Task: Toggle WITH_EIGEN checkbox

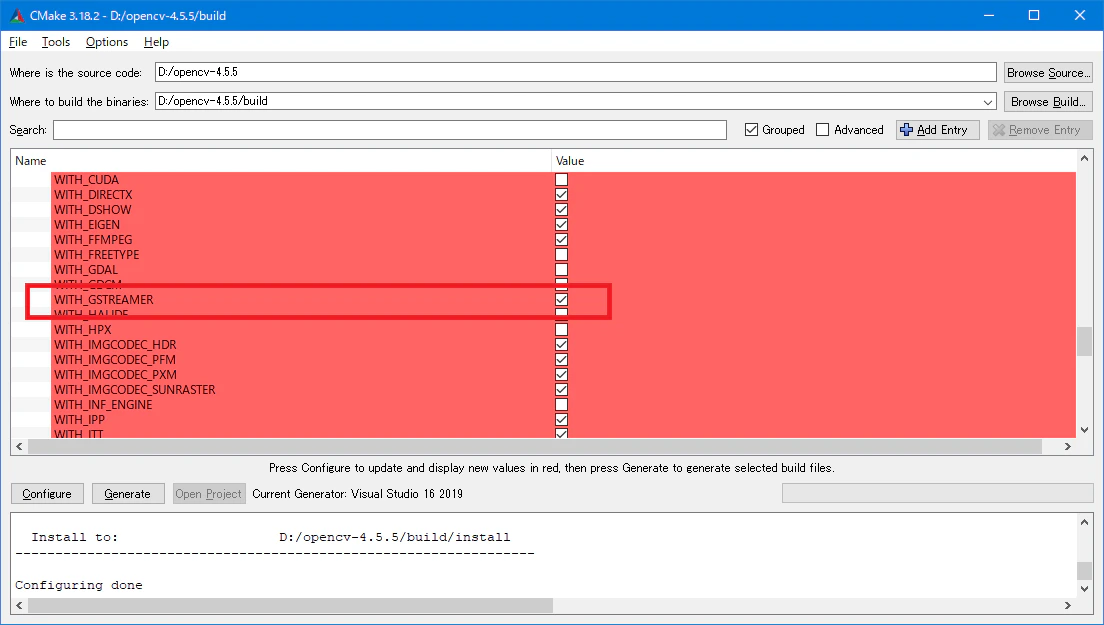Action: tap(561, 225)
